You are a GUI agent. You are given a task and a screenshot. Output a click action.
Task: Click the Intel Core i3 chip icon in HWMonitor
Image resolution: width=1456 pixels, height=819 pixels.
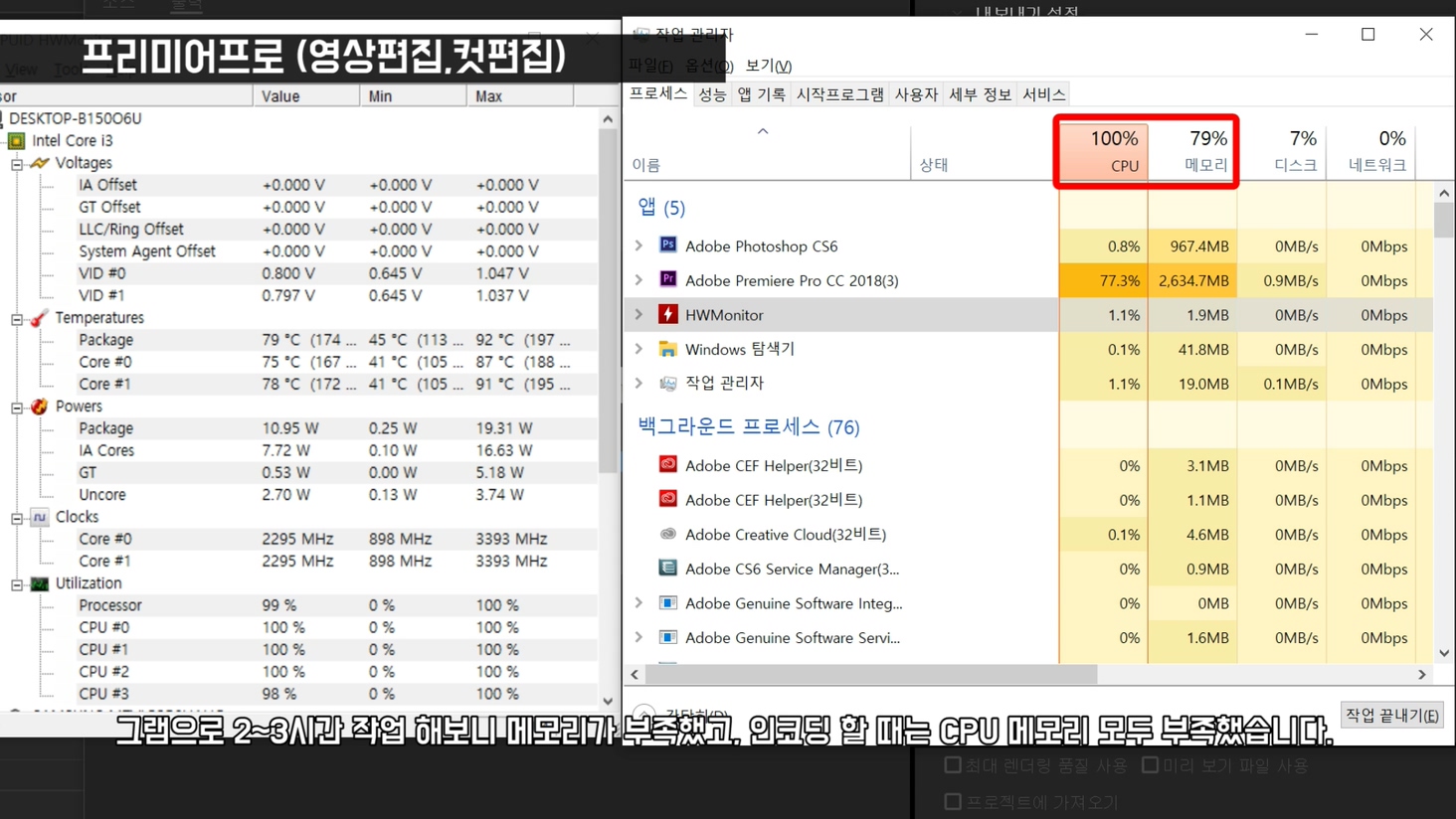point(17,141)
